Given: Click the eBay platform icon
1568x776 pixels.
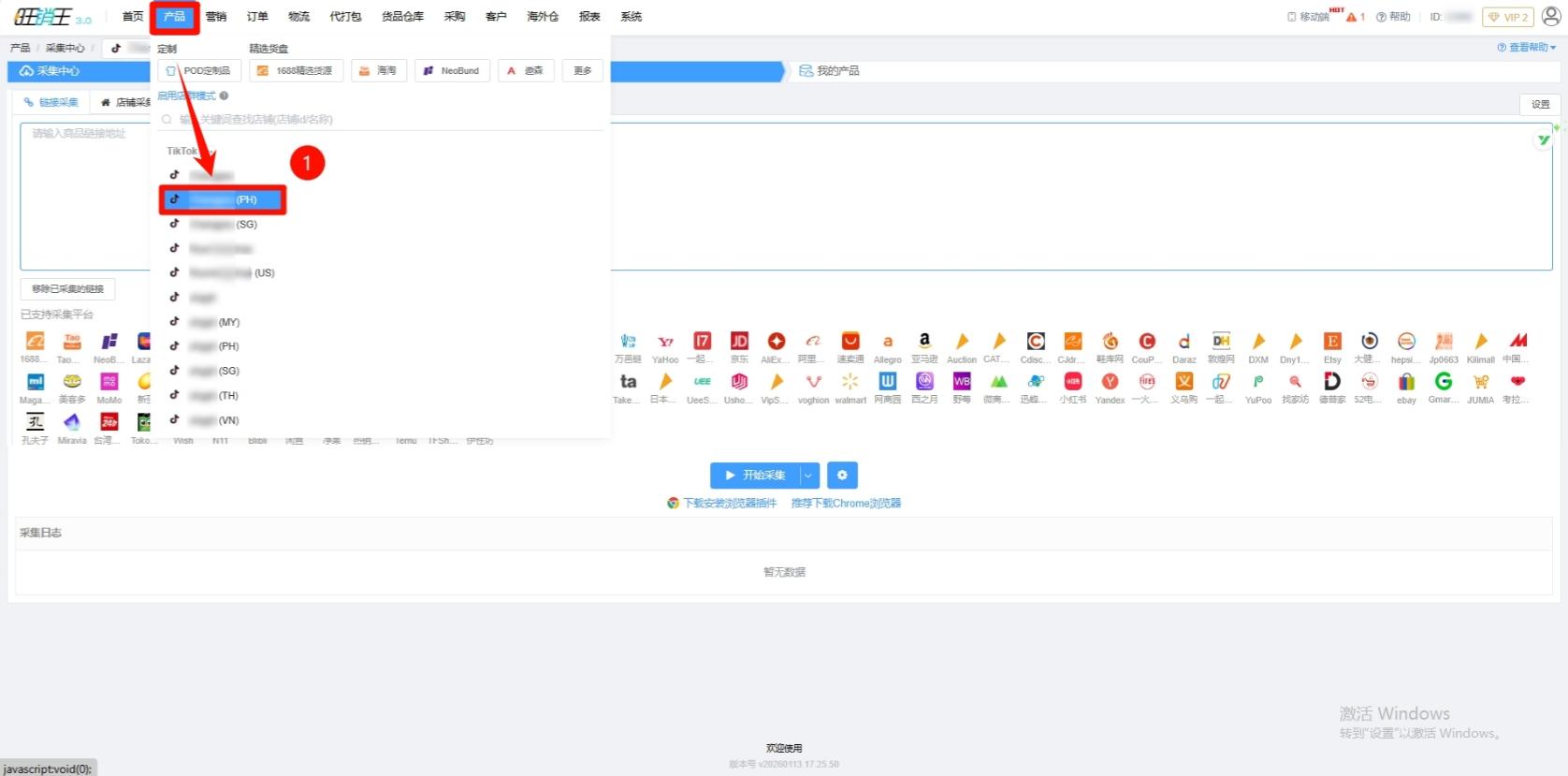Looking at the screenshot, I should pyautogui.click(x=1406, y=382).
